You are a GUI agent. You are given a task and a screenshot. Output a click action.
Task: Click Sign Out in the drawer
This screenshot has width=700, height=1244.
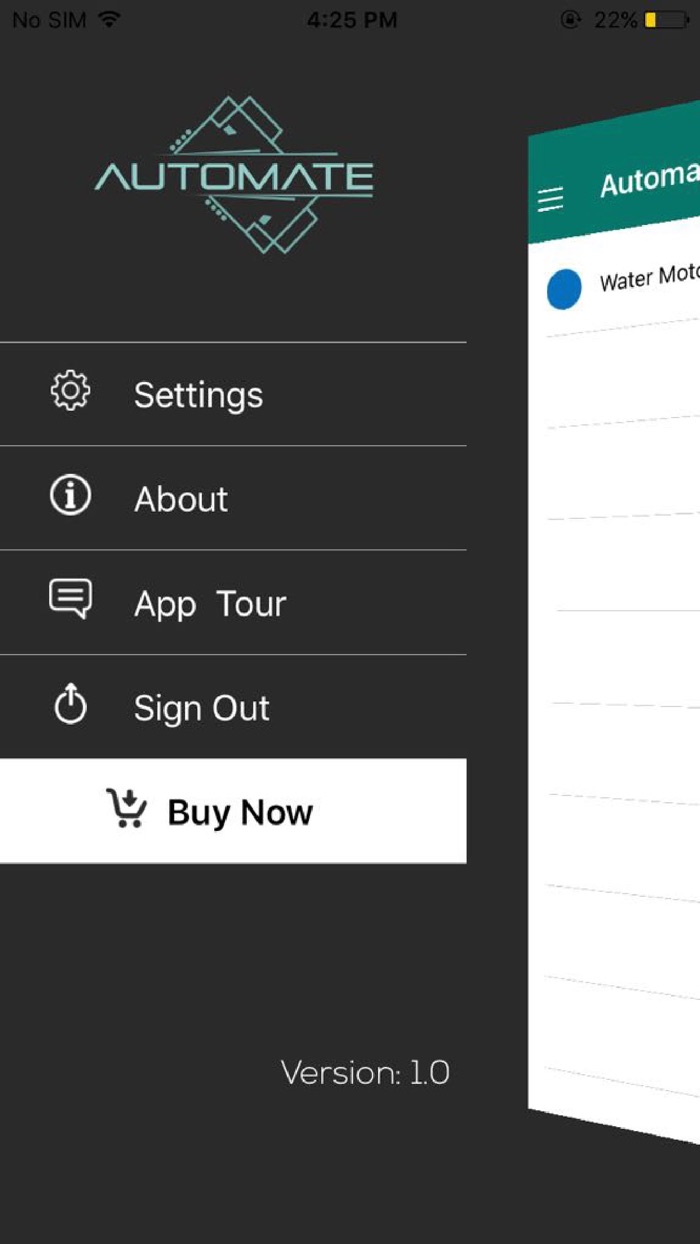(201, 707)
